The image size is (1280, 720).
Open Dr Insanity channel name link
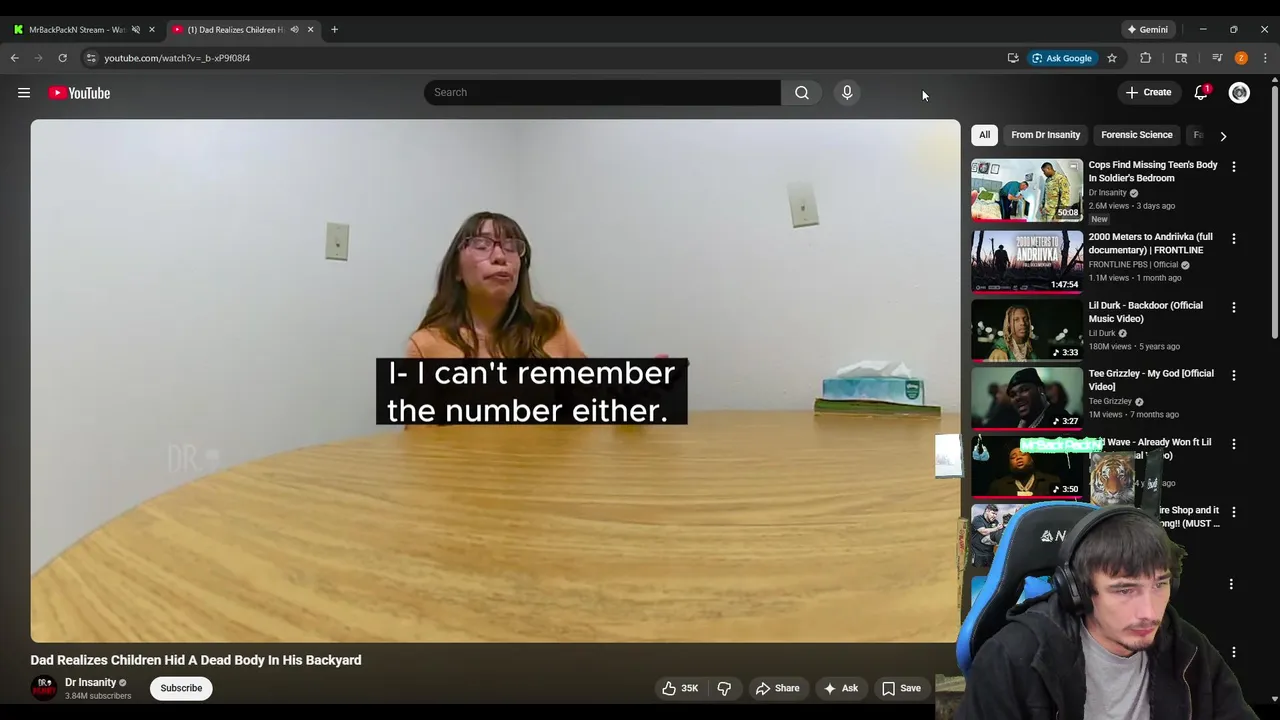90,682
